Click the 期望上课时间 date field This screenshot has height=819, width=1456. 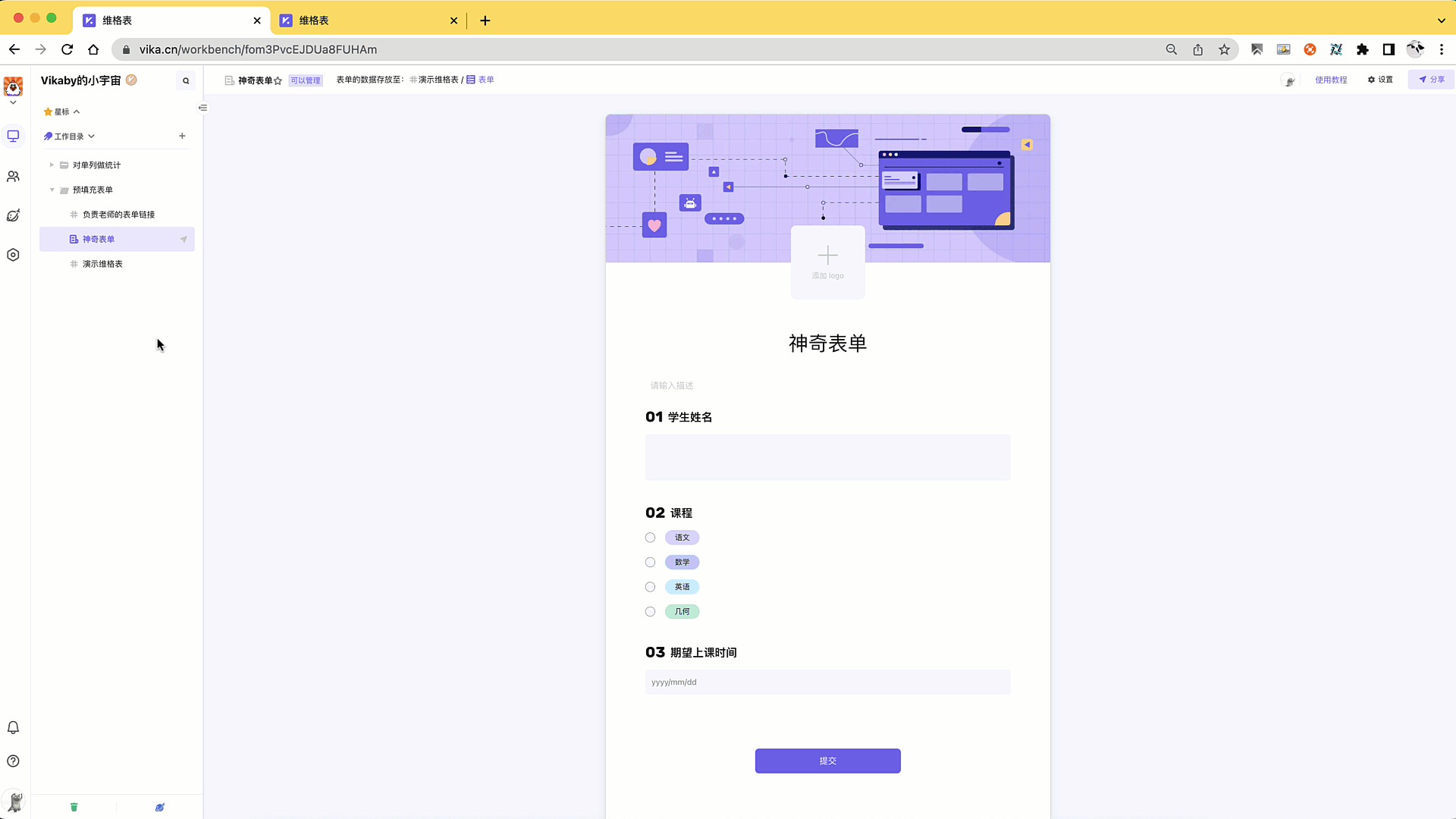click(827, 682)
